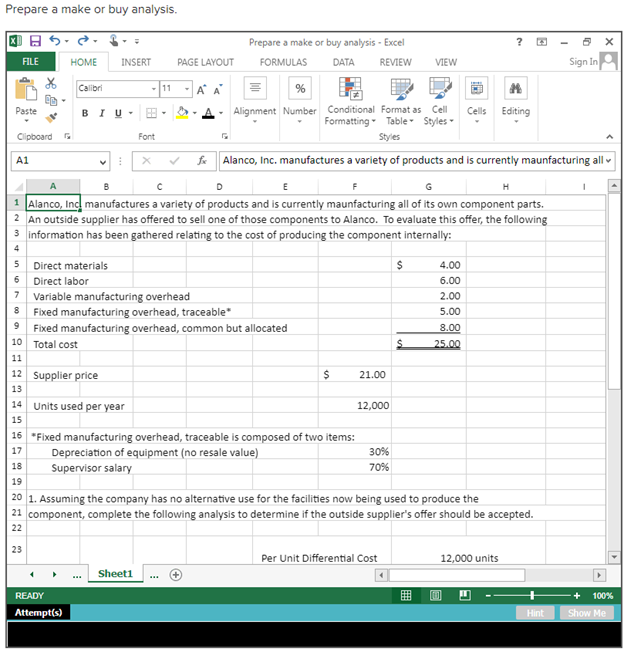Click the Redo arrow icon
This screenshot has width=624, height=652.
pyautogui.click(x=83, y=40)
